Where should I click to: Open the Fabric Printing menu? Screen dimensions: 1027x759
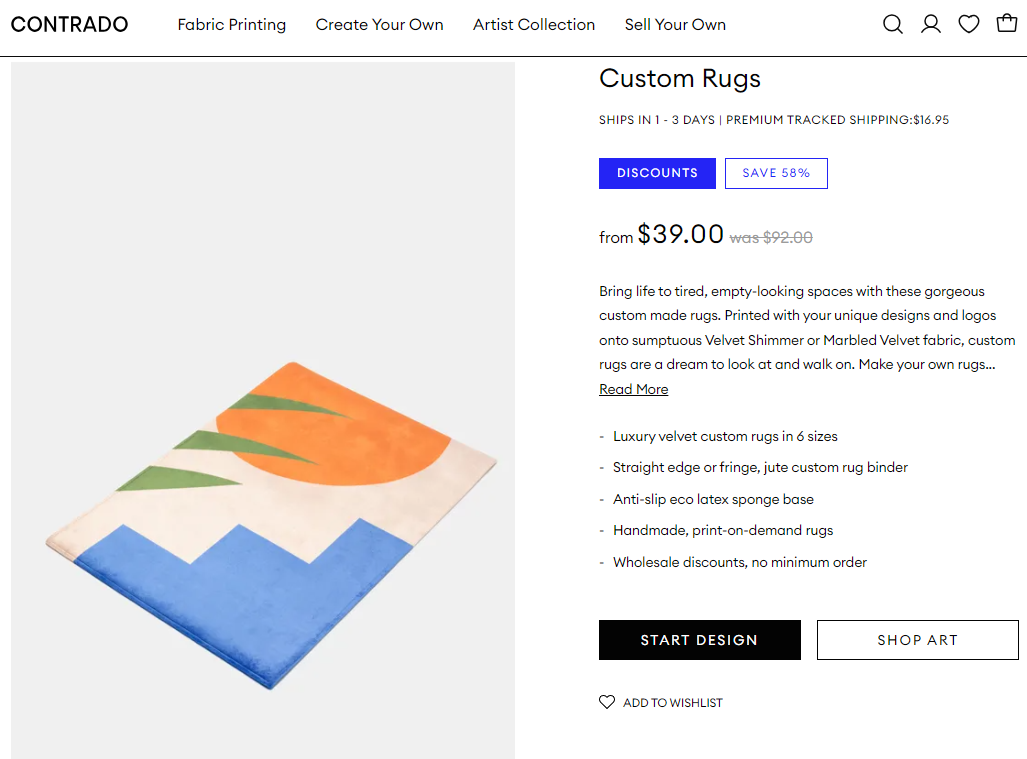(231, 24)
